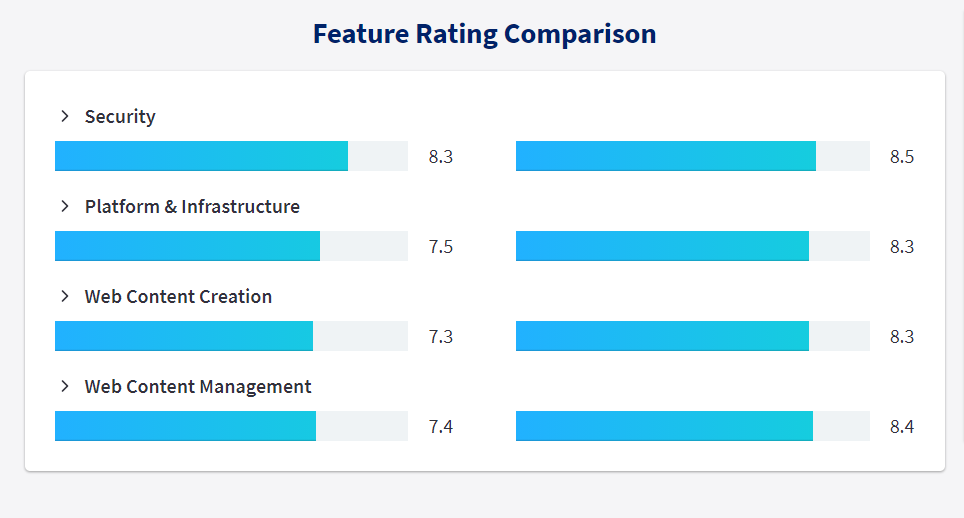This screenshot has height=518, width=964.
Task: Click right Platform & Infrastructure bar
Action: [693, 246]
